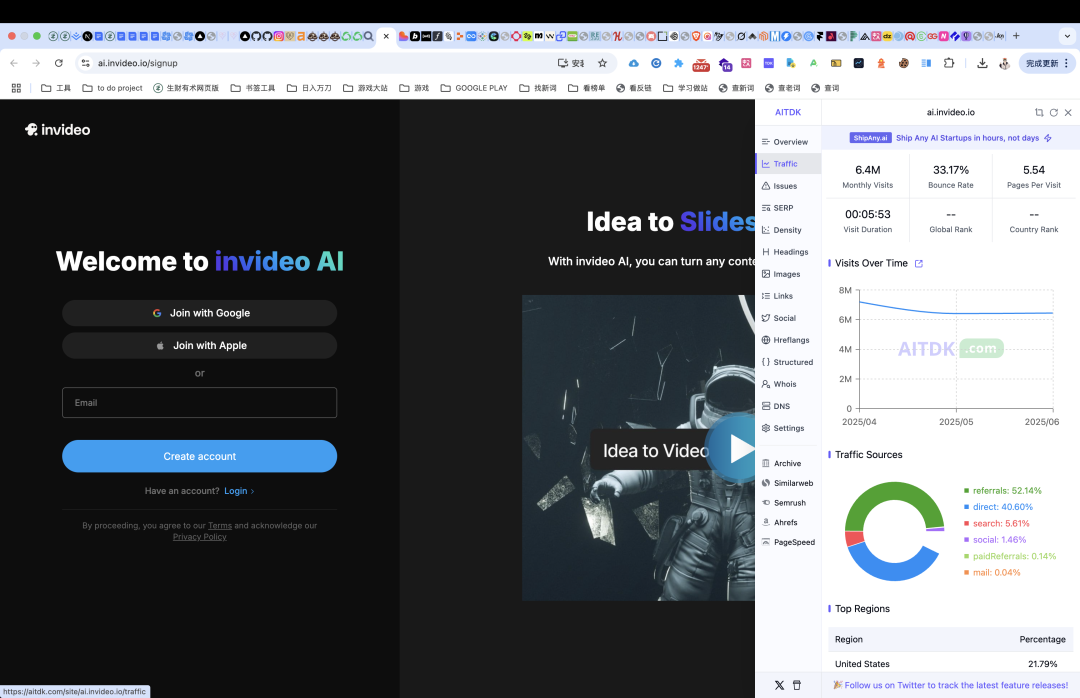Follow us on Twitter link

pos(951,685)
